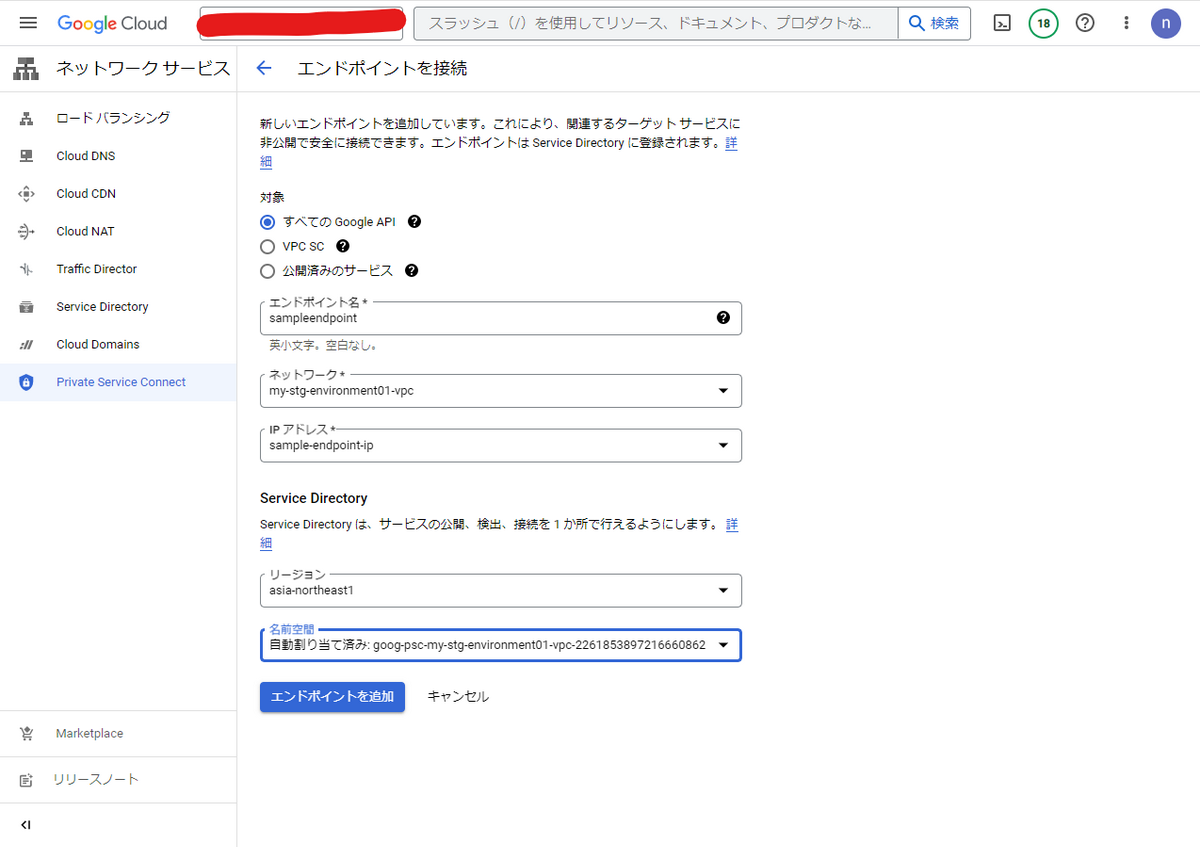Click the Service Directory section heading

tap(314, 498)
